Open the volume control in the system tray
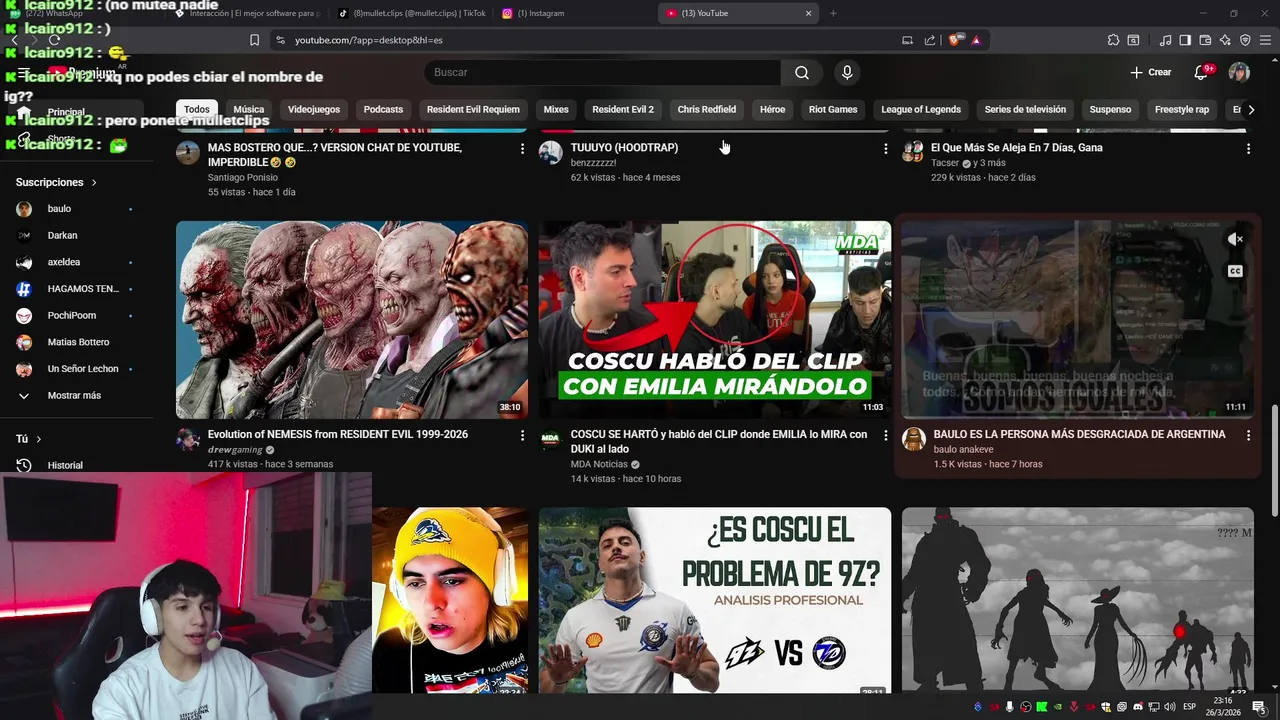Image resolution: width=1280 pixels, height=720 pixels. pos(1171,707)
